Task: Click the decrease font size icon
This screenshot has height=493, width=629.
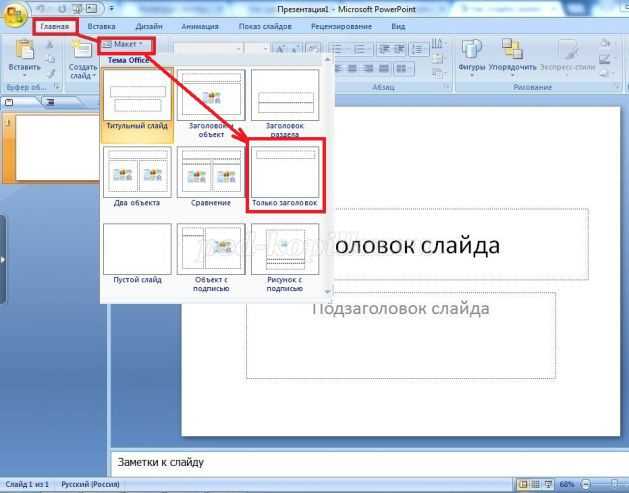Action: click(295, 49)
